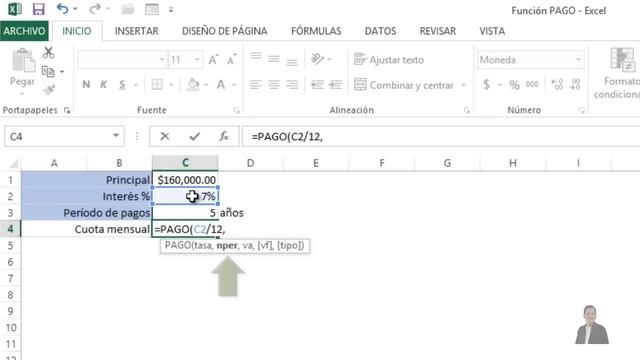Image resolution: width=640 pixels, height=360 pixels.
Task: Click Combinar y centrar button
Action: click(404, 85)
